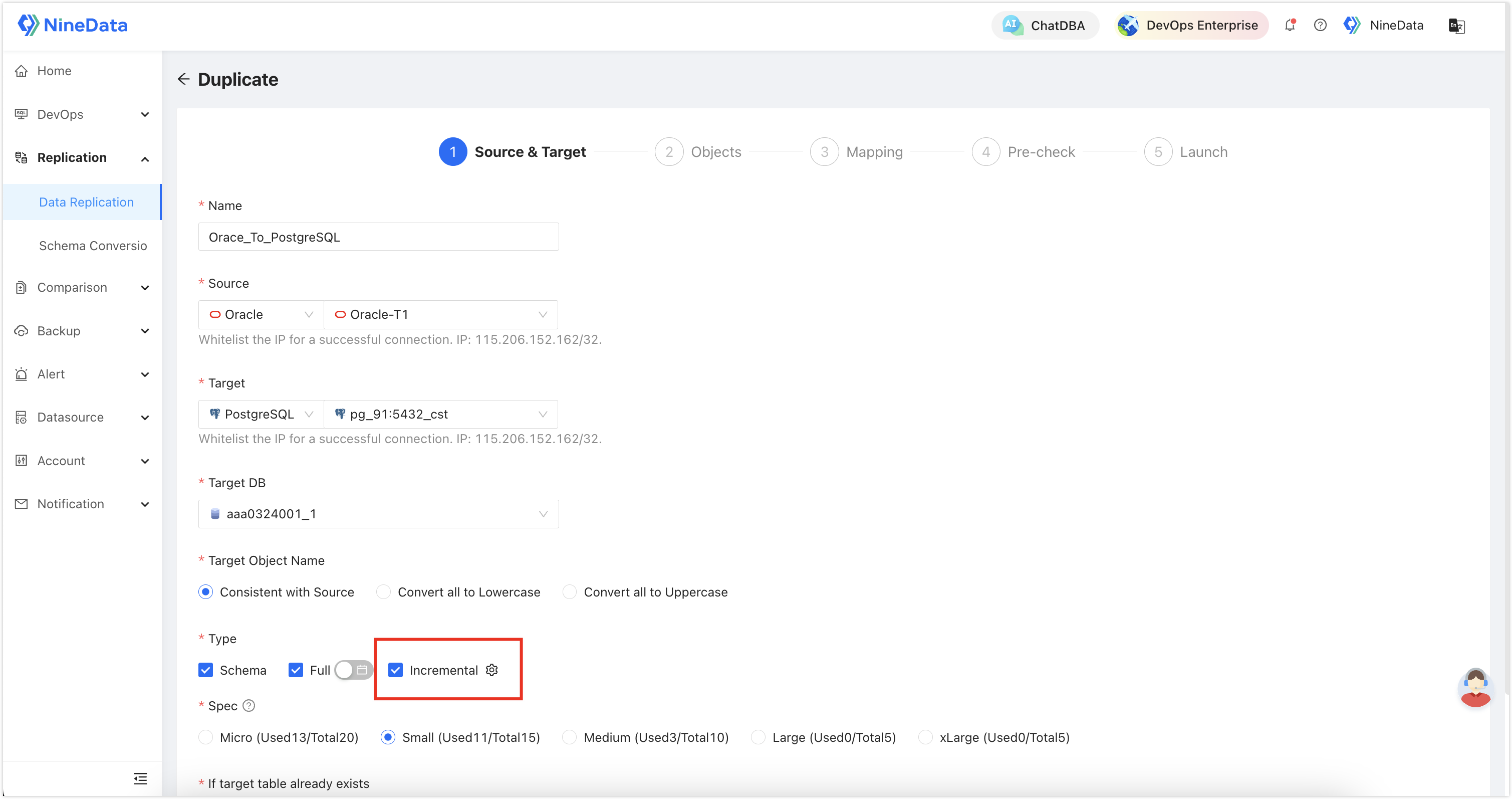The image size is (1512, 799).
Task: Click the Replication sidebar icon
Action: pyautogui.click(x=21, y=157)
